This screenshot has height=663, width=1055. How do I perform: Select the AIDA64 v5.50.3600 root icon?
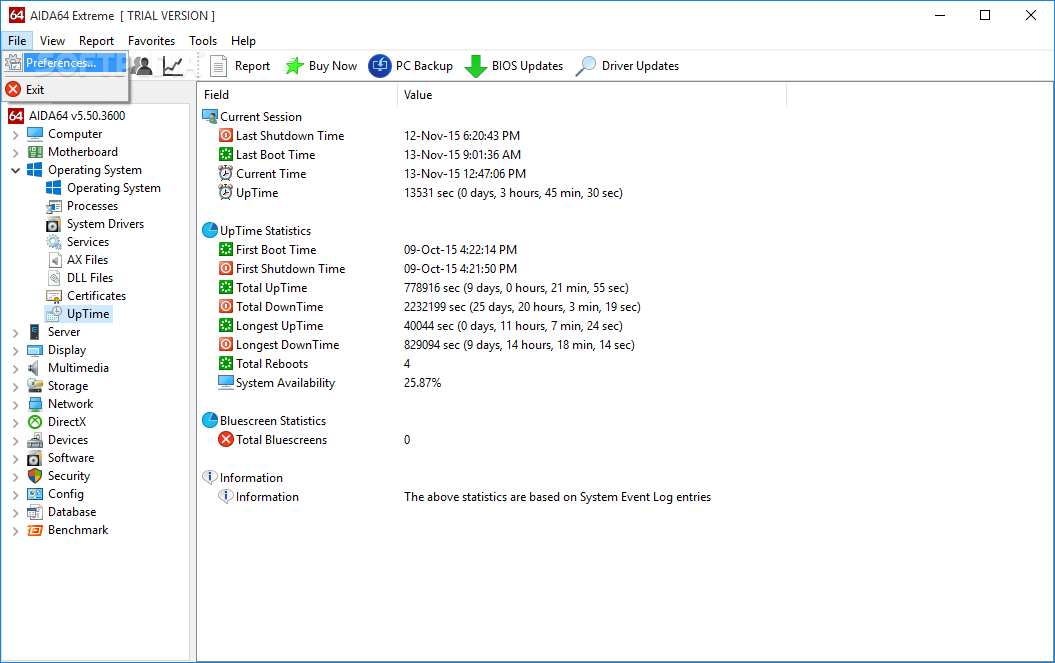16,116
